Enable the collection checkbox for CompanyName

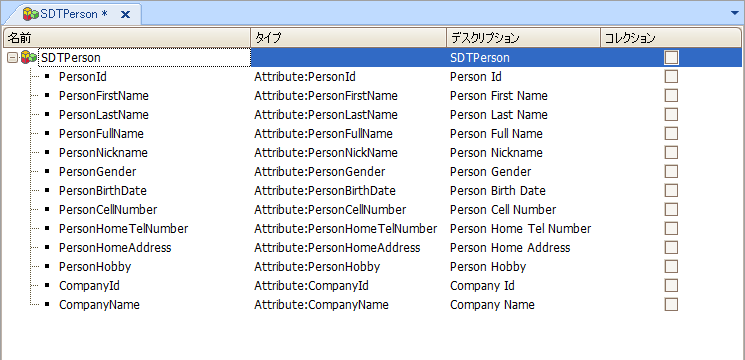point(671,304)
